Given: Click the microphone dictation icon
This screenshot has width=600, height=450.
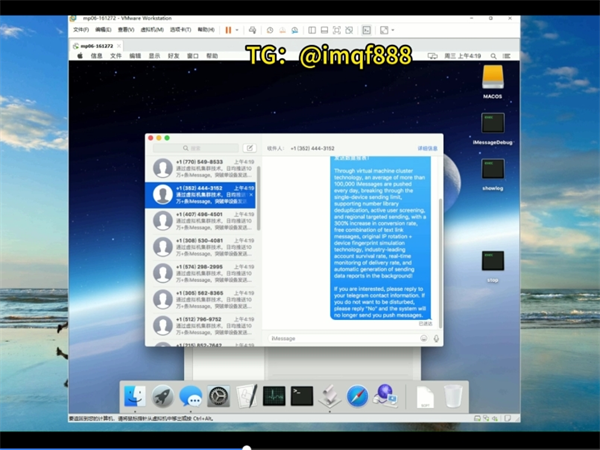Looking at the screenshot, I should [436, 338].
